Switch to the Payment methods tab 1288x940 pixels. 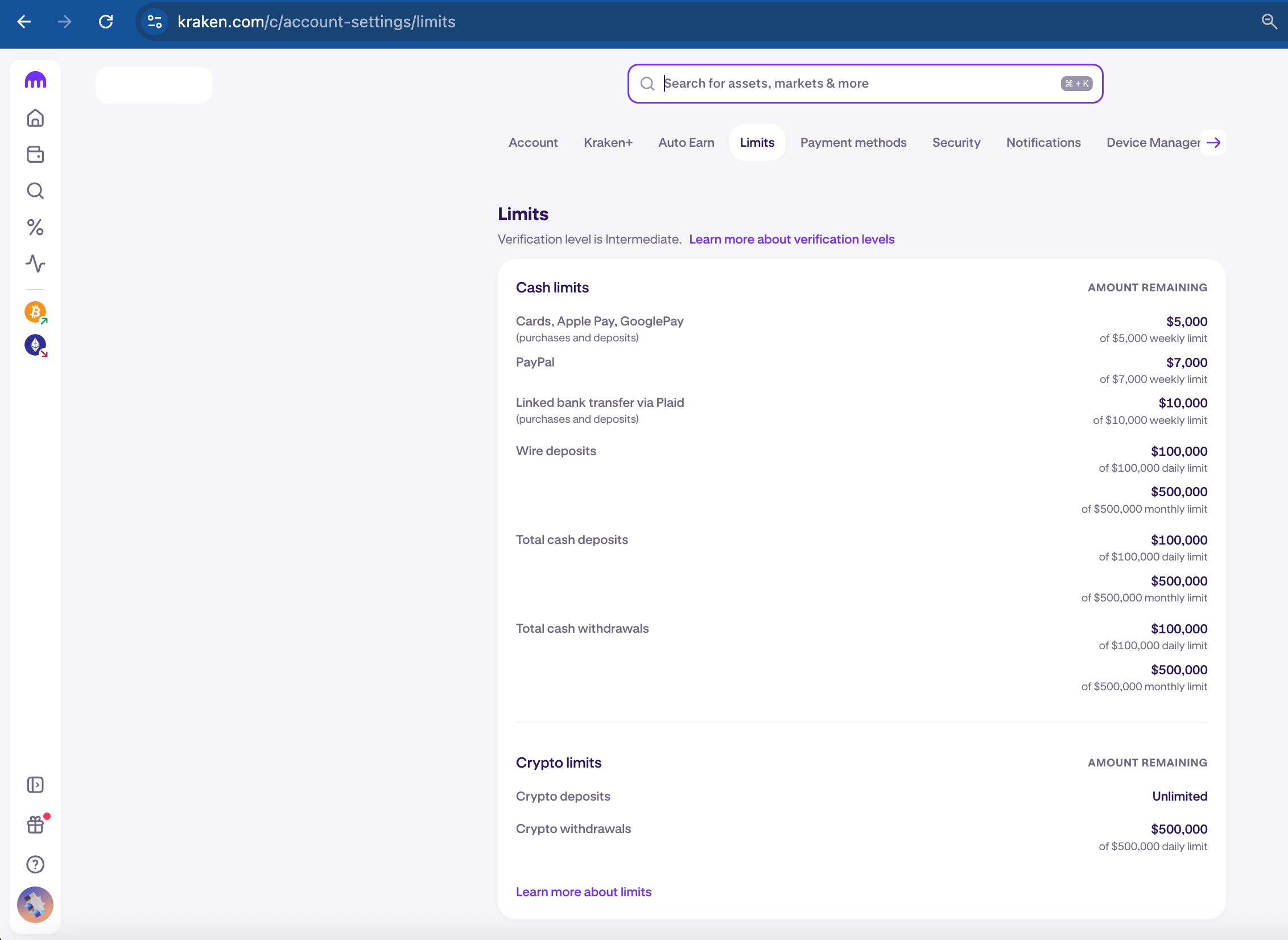(x=853, y=143)
